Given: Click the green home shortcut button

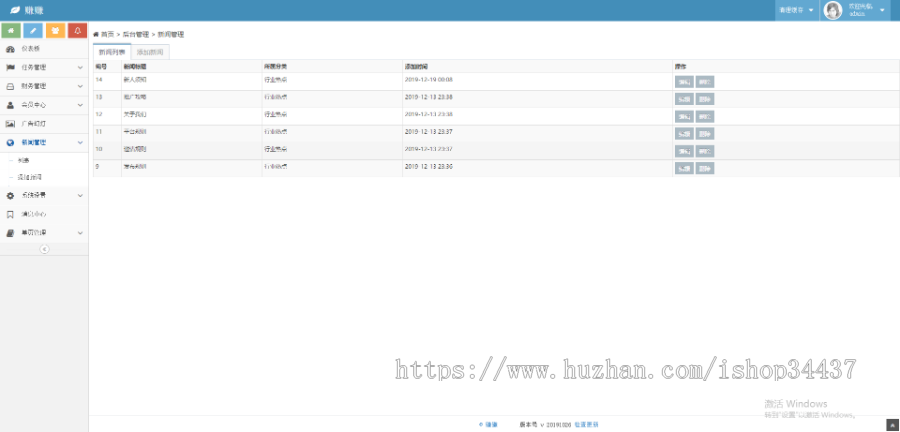Looking at the screenshot, I should click(x=11, y=31).
